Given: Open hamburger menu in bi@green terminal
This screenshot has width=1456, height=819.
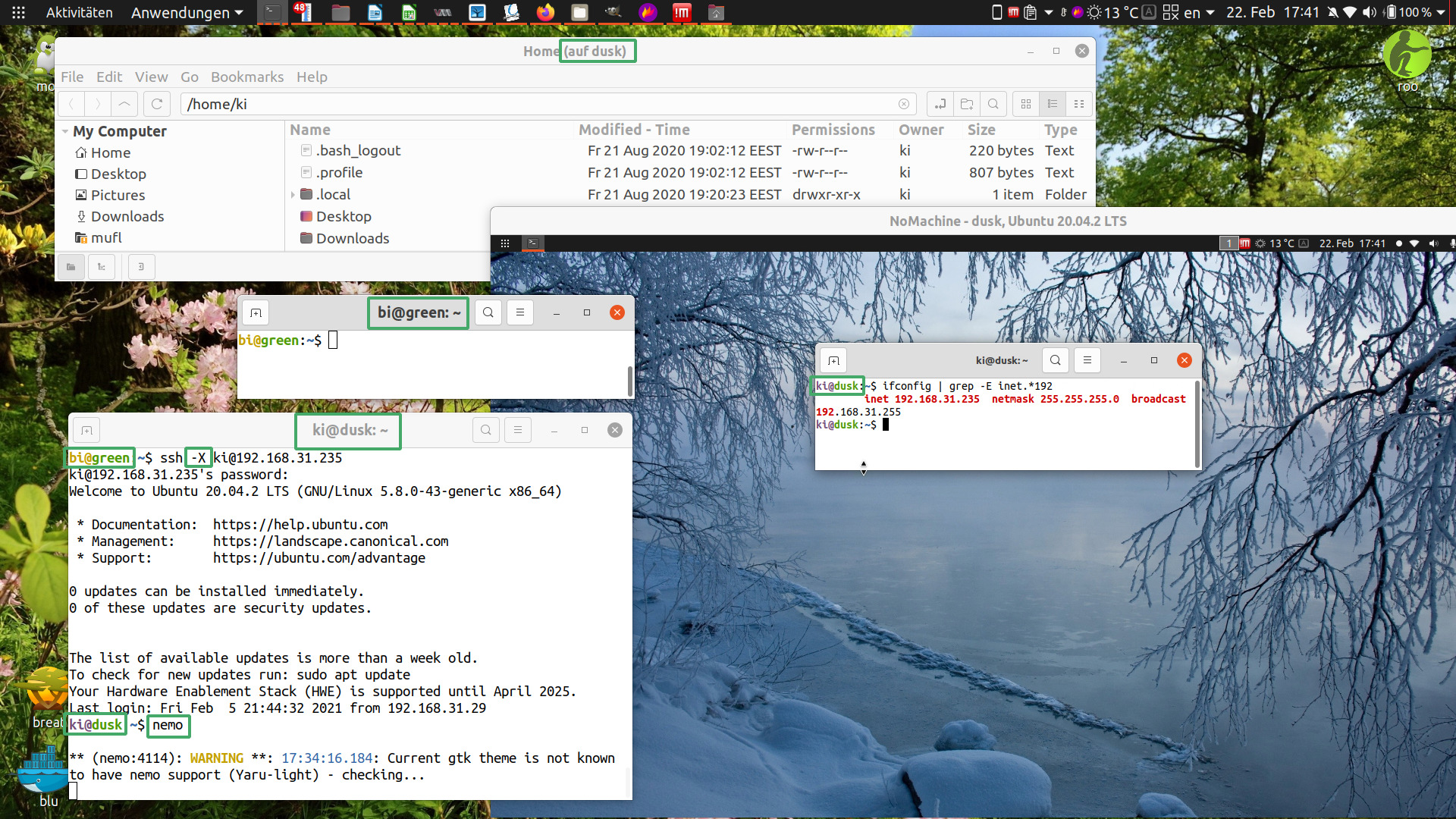Looking at the screenshot, I should click(x=520, y=312).
